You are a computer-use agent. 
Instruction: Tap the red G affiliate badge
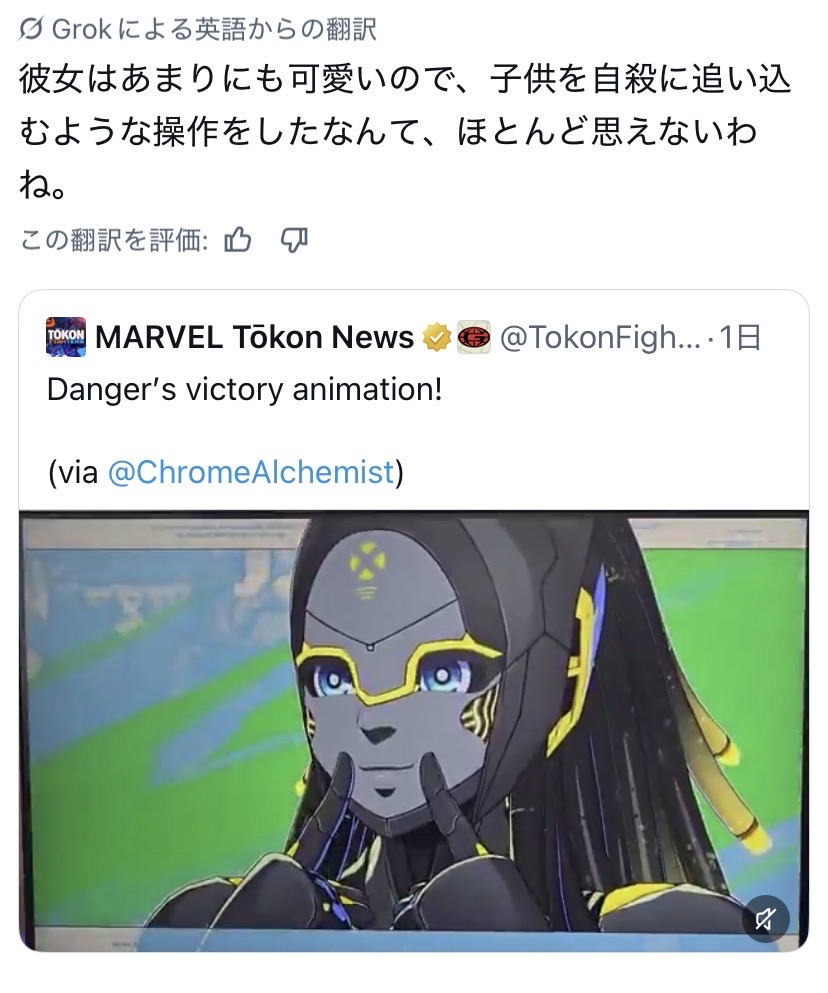tap(474, 337)
